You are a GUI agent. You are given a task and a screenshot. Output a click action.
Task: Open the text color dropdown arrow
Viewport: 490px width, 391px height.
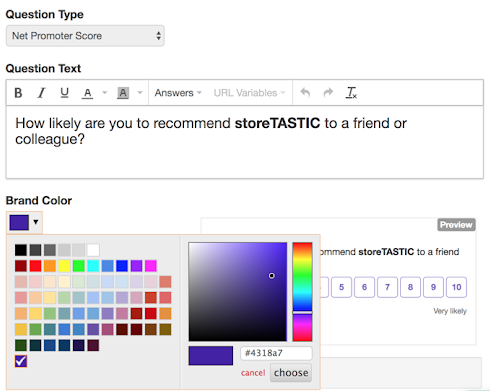pyautogui.click(x=104, y=93)
